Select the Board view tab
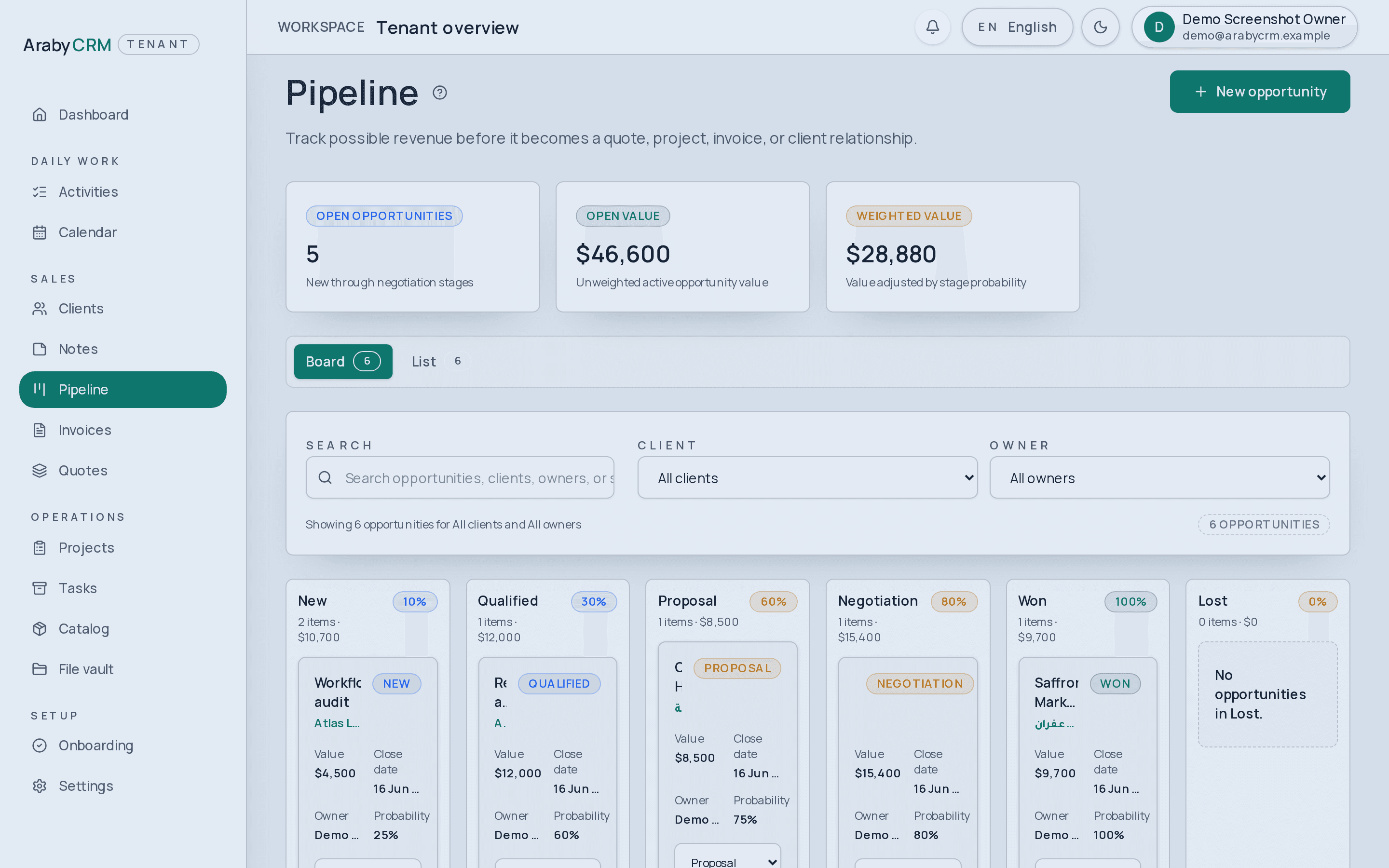The width and height of the screenshot is (1389, 868). 343,362
